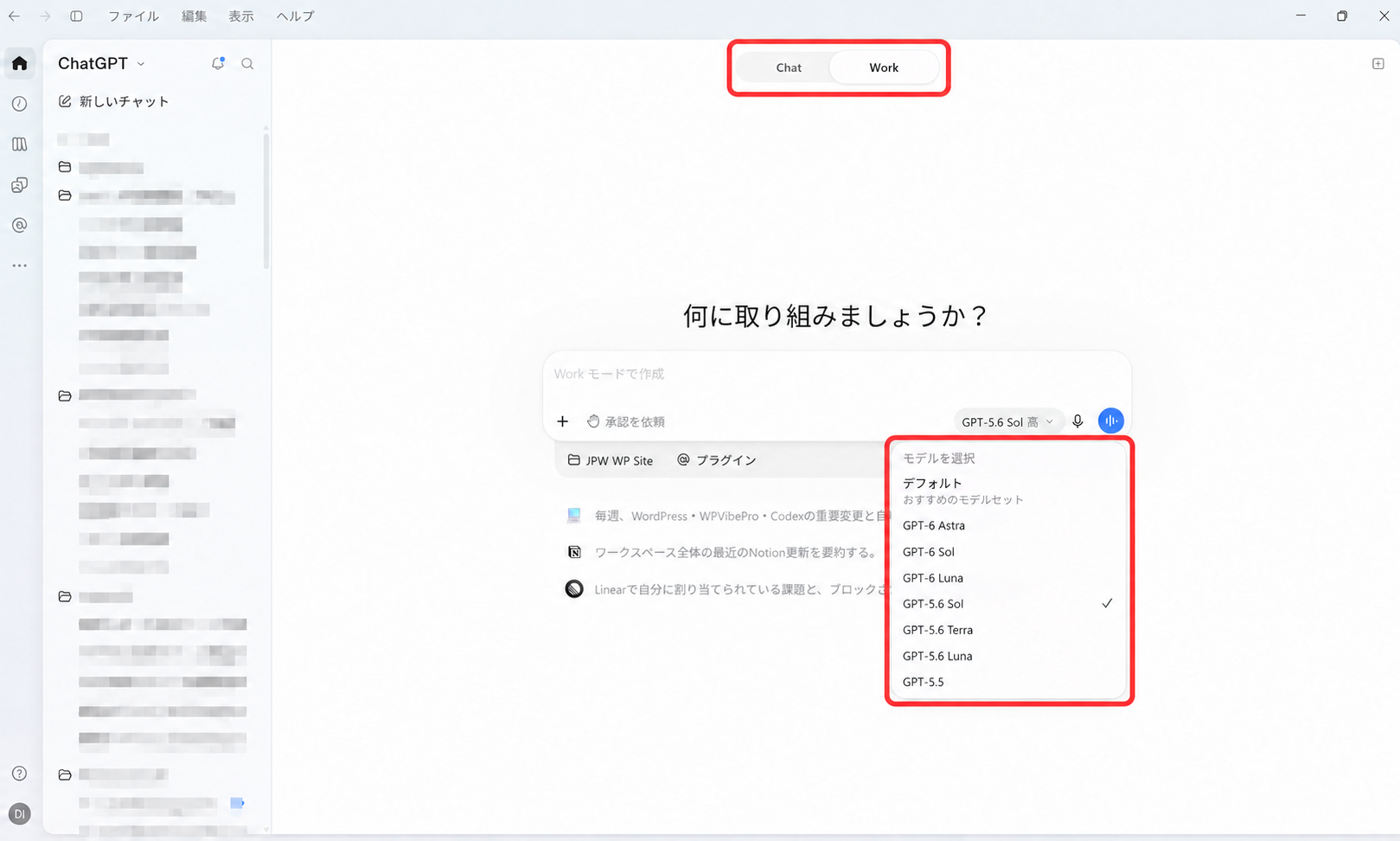Open the GPT-5.6 Sol 高 model dropdown
This screenshot has height=841, width=1400.
click(1007, 421)
